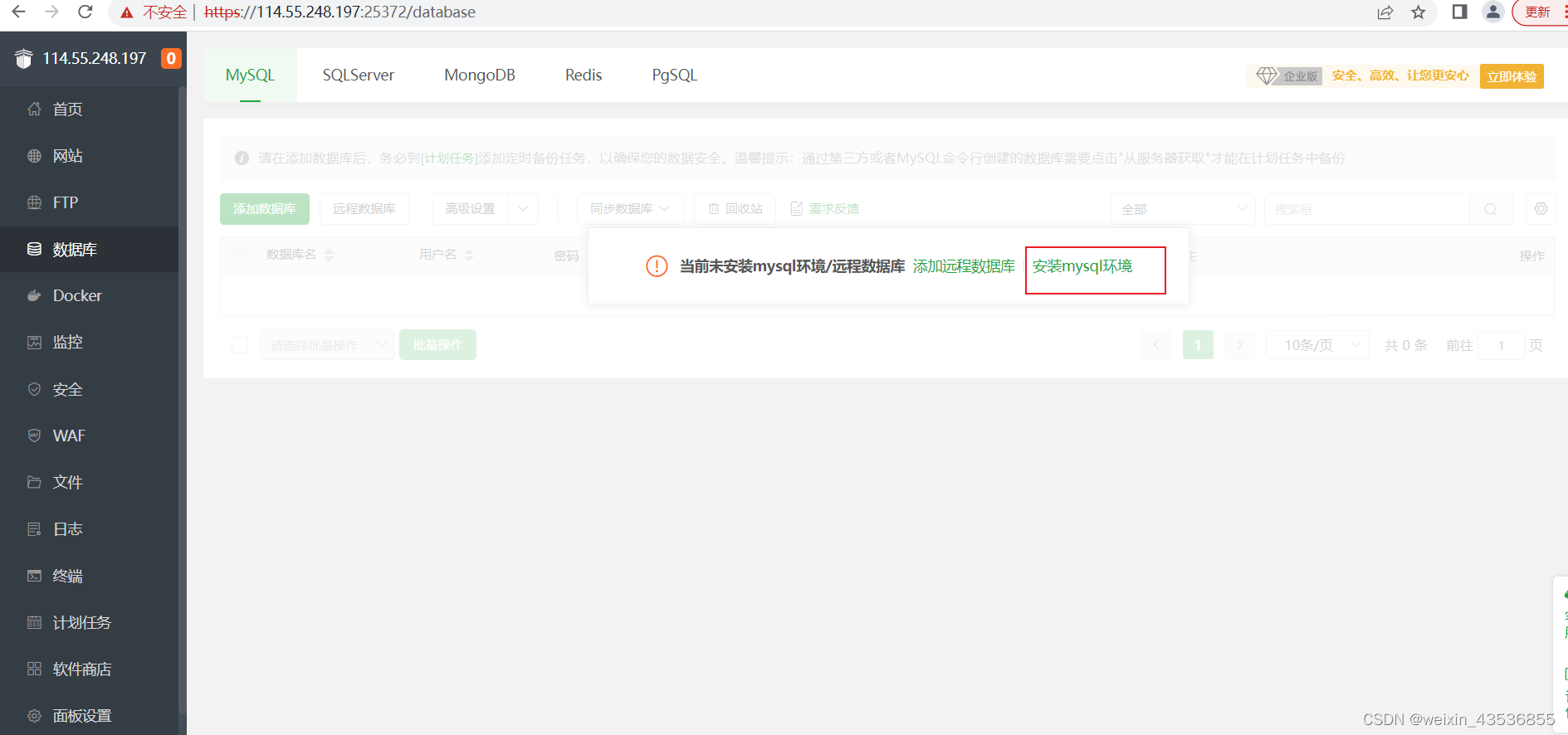Click the browser 更新 update button
The width and height of the screenshot is (1568, 735).
click(x=1538, y=12)
